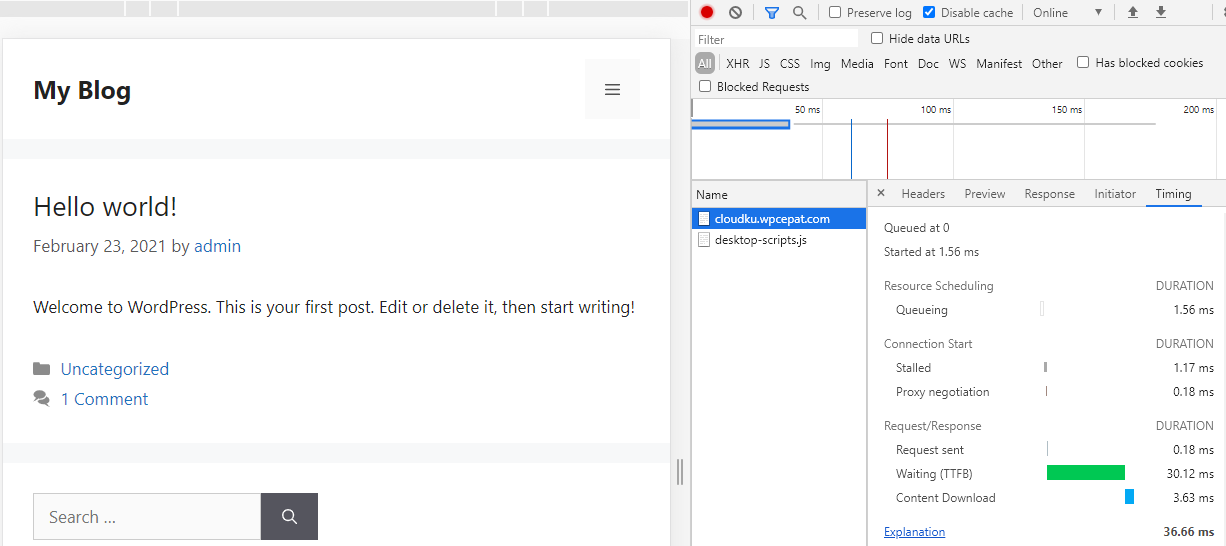This screenshot has height=546, width=1226.
Task: Open the blog hamburger menu
Action: pos(612,90)
